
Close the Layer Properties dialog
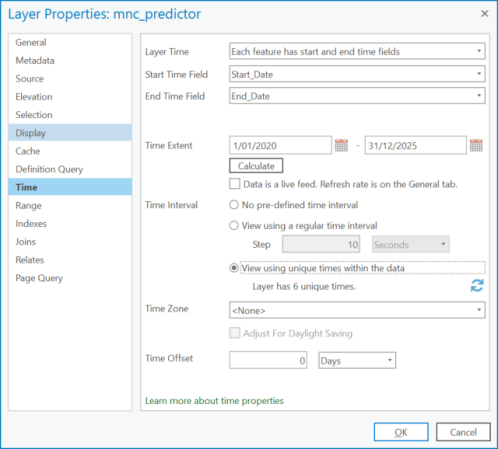click(x=484, y=13)
